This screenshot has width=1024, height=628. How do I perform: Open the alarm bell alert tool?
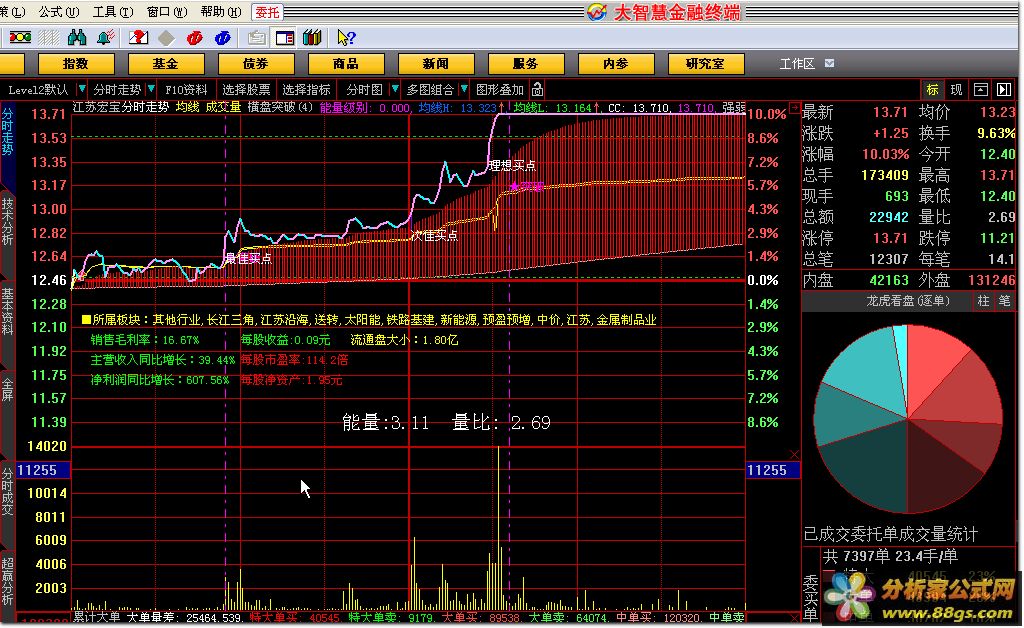[105, 38]
